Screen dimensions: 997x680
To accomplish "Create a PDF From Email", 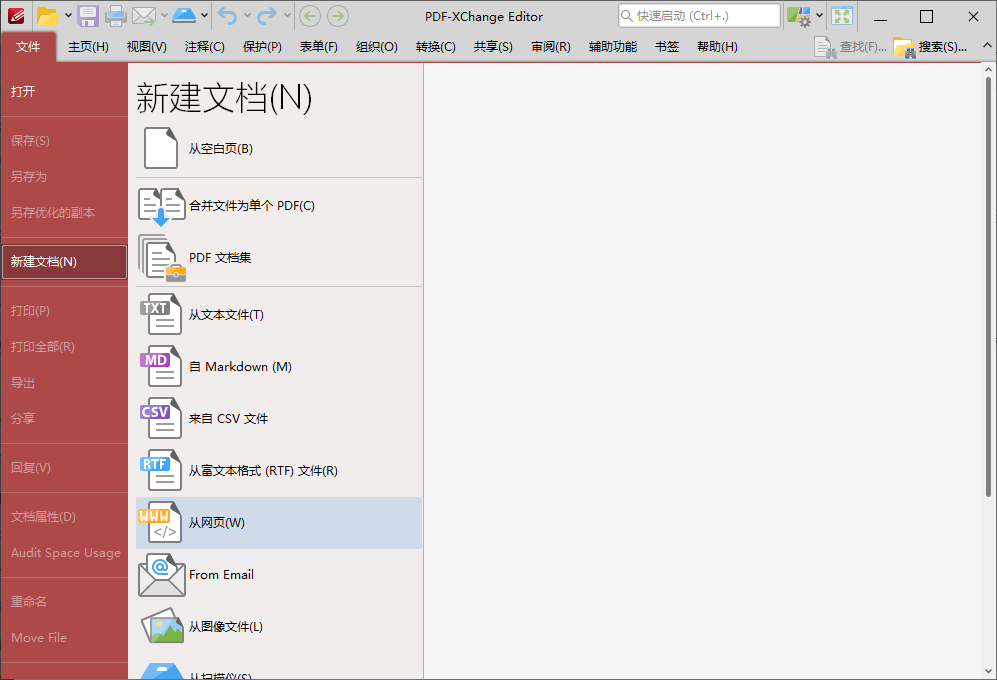I will [222, 574].
